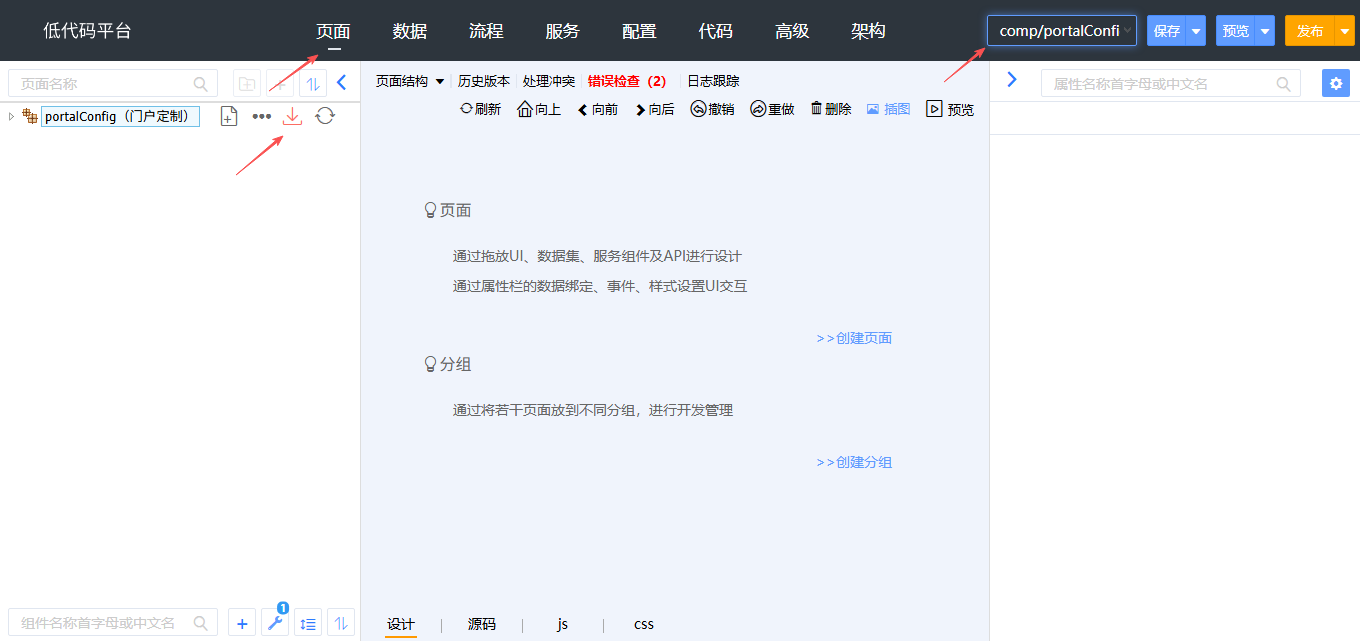1360x641 pixels.
Task: Click the plus add component icon
Action: [242, 623]
